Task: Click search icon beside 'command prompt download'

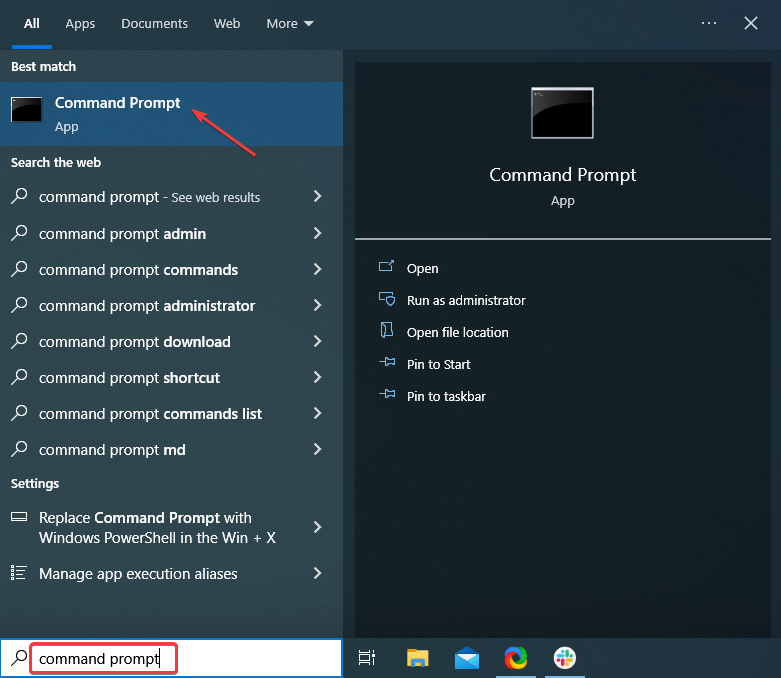Action: tap(19, 341)
